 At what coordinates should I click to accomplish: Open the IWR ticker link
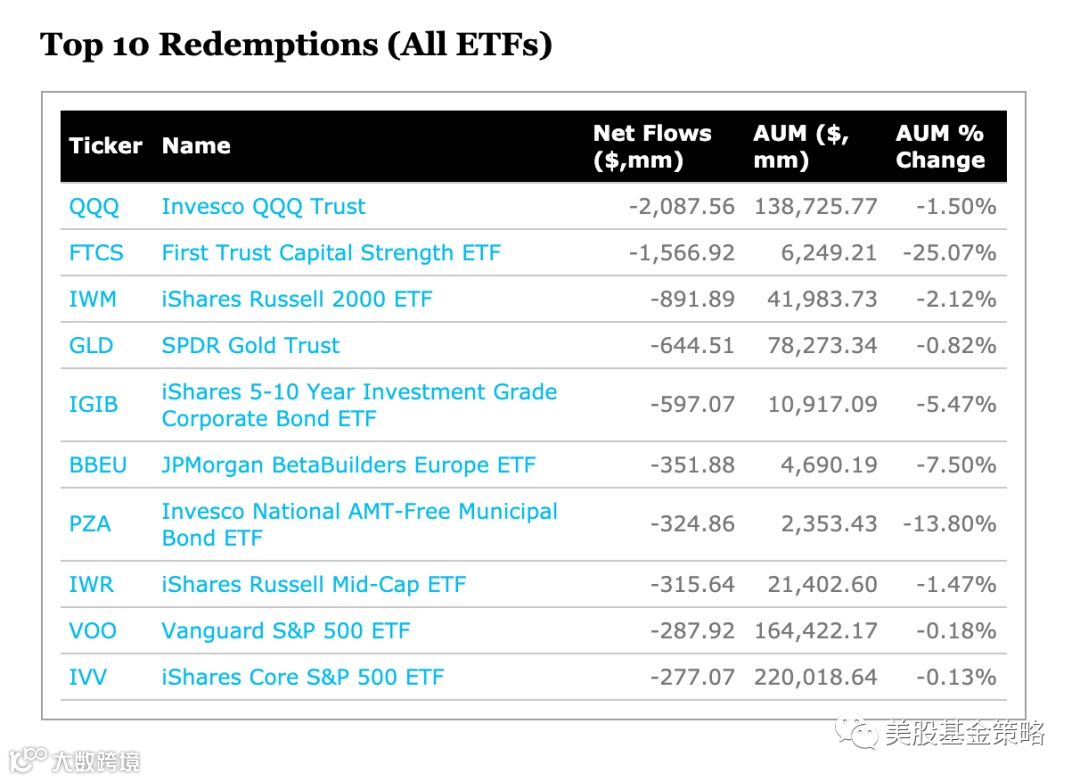coord(91,584)
